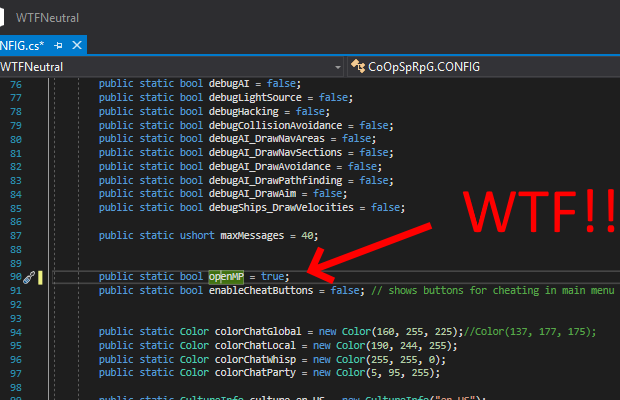Open quick actions screwdriver on line 90
This screenshot has height=400, width=620.
coord(29,276)
